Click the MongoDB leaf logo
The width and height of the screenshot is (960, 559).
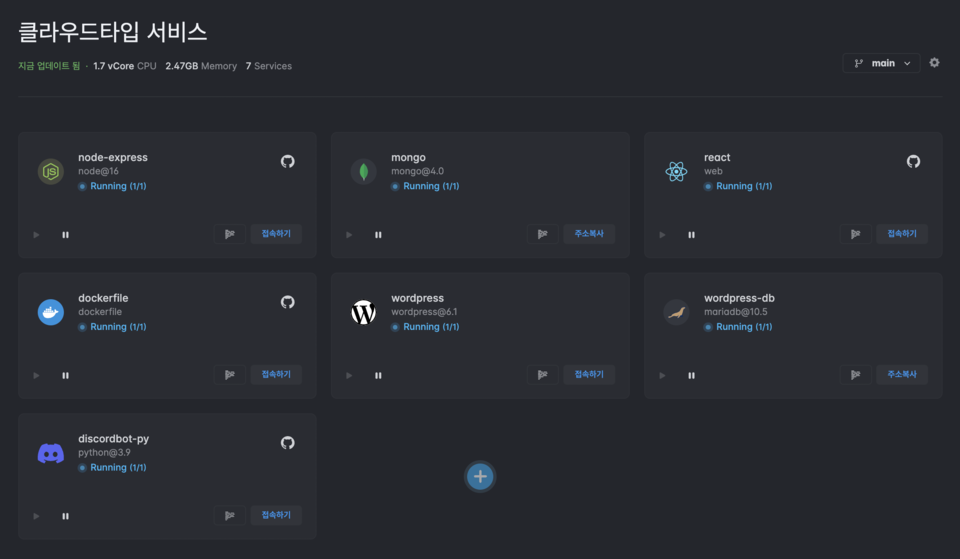coord(363,172)
